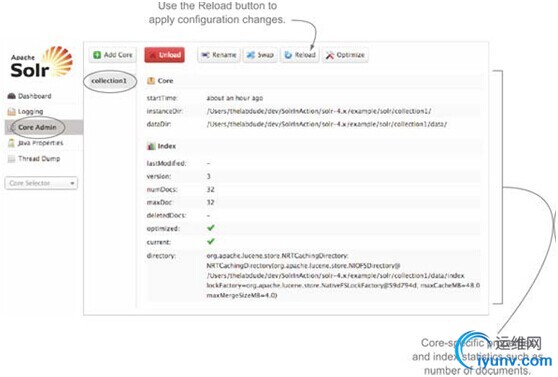558x377 pixels.
Task: Optimize the index
Action: (x=345, y=55)
